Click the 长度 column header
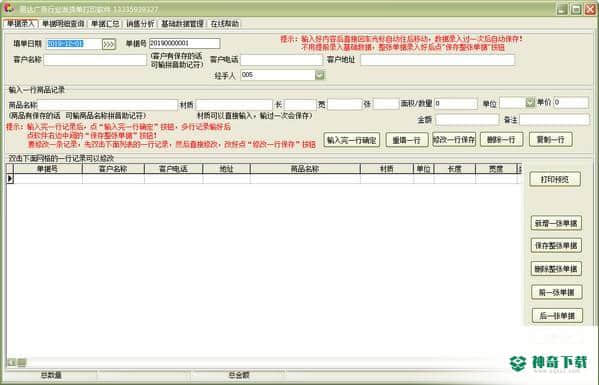The image size is (599, 385). point(455,169)
